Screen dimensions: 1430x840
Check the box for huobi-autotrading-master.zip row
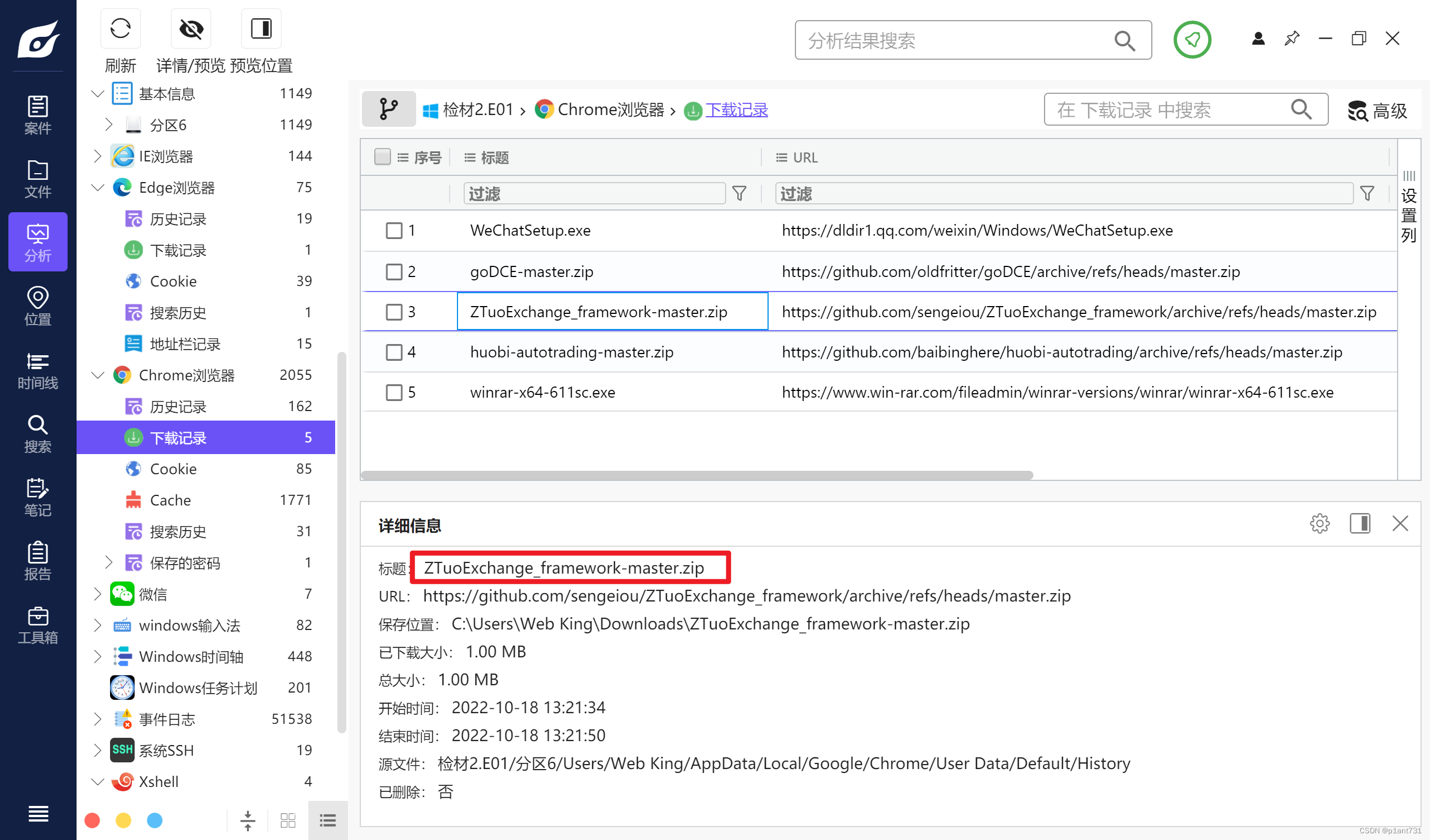(394, 352)
